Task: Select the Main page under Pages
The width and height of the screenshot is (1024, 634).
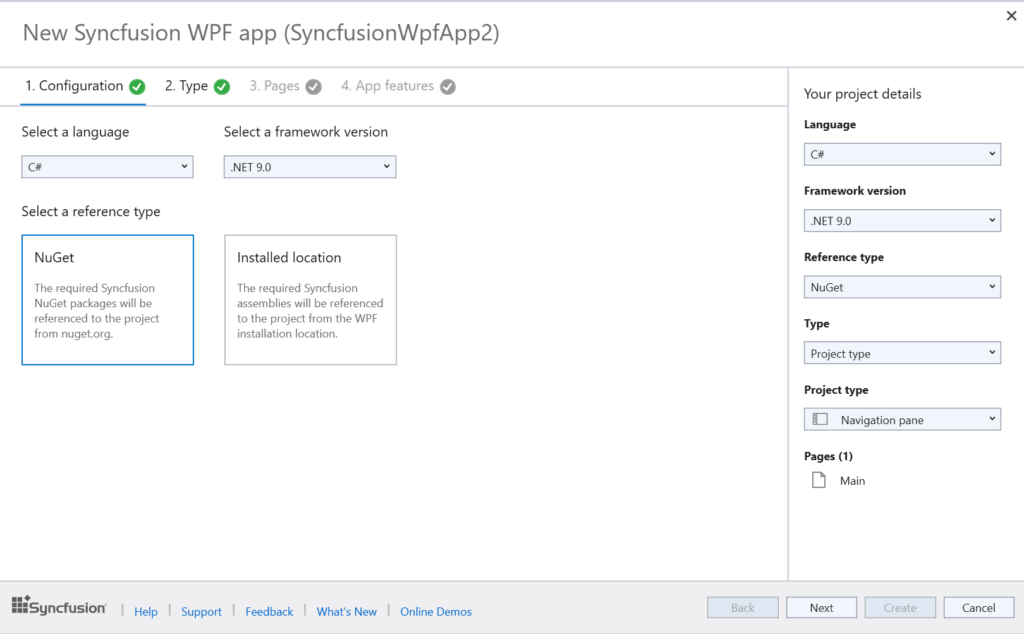Action: (x=849, y=480)
